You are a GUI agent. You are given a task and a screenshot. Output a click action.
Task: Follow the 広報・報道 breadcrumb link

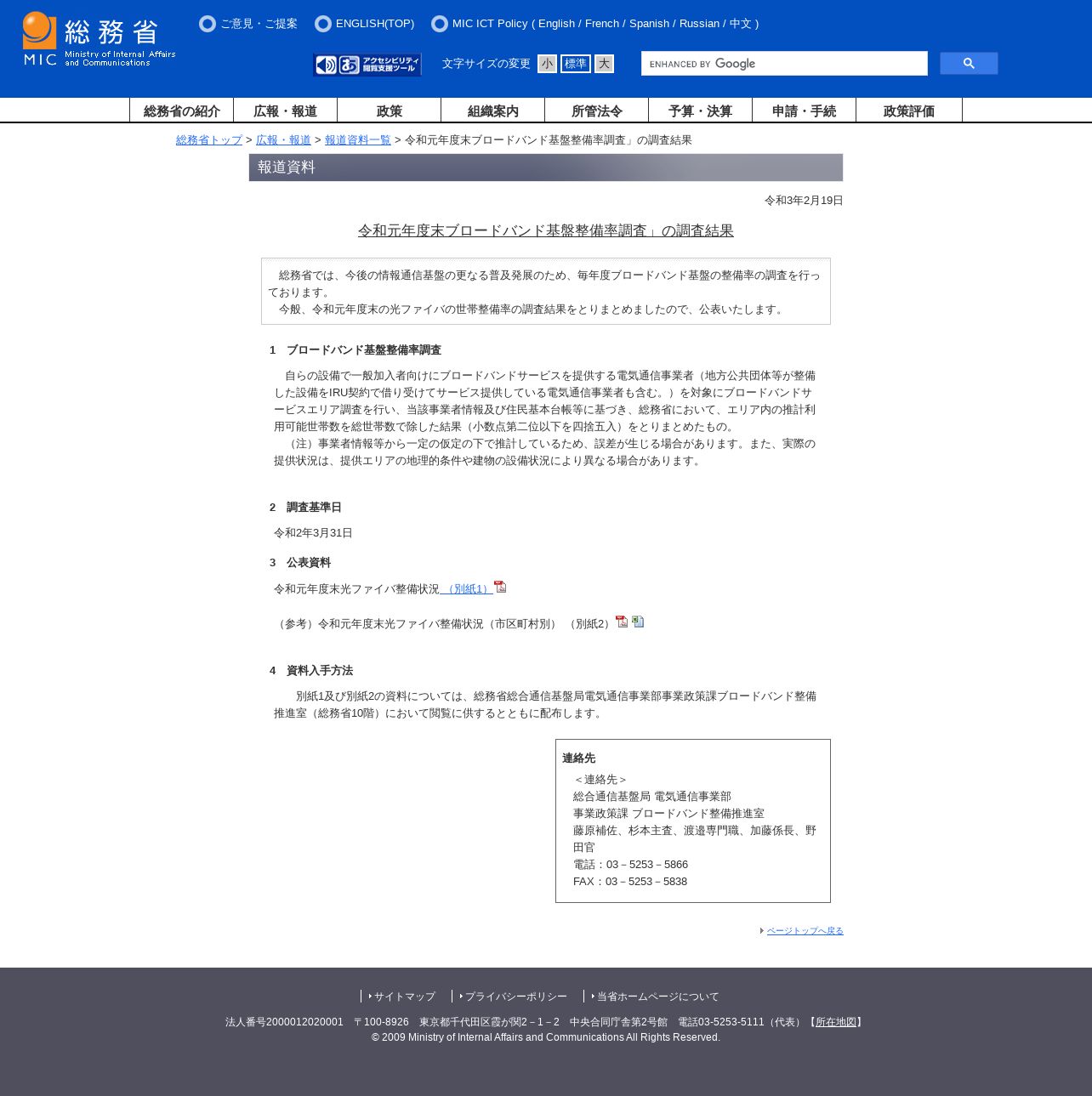click(x=283, y=140)
